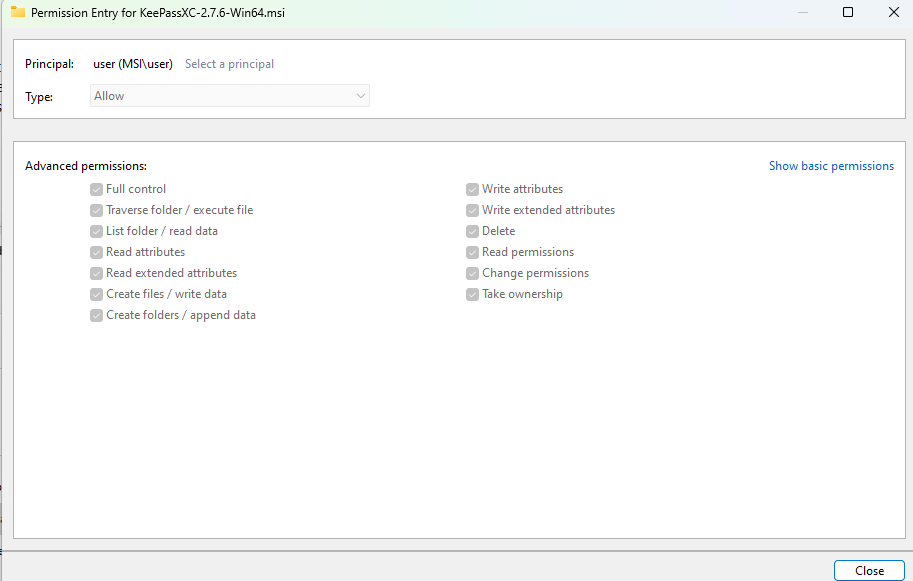Toggle Write extended attributes checkbox
This screenshot has height=581, width=913.
tap(472, 210)
